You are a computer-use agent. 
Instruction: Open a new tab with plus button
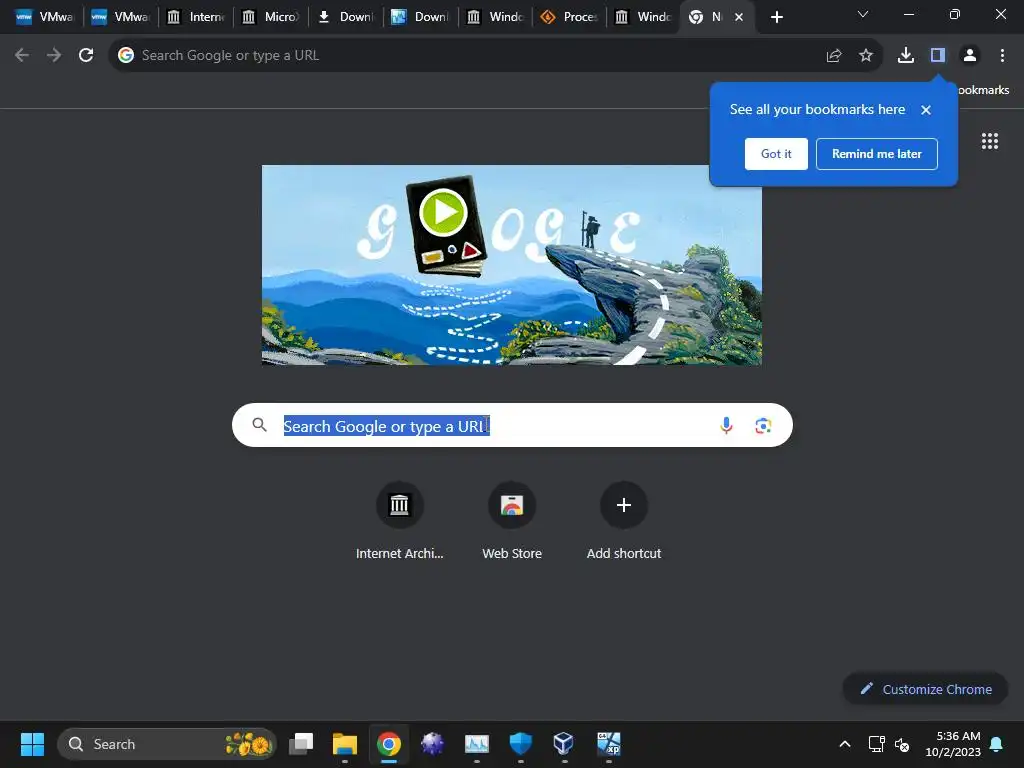(x=776, y=17)
